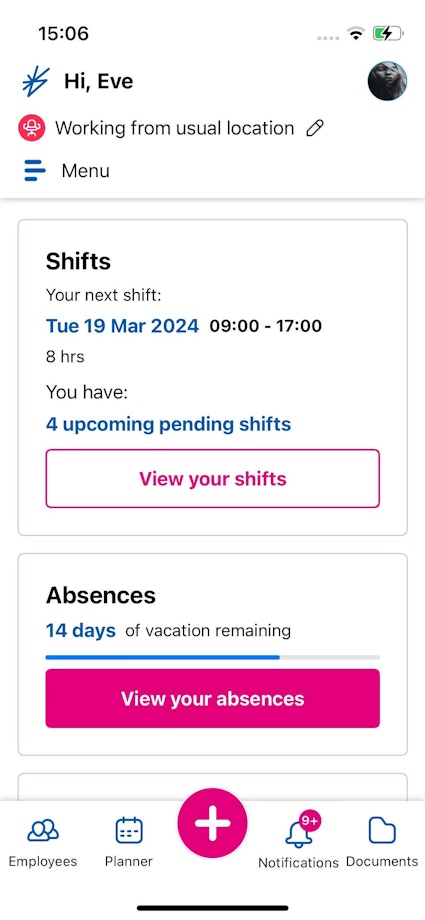Open Notifications bell icon
This screenshot has width=425, height=920.
tap(298, 834)
